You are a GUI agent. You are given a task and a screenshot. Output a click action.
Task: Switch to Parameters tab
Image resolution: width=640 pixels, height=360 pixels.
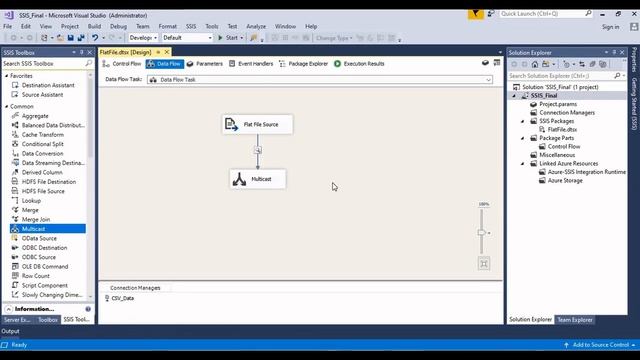[204, 64]
